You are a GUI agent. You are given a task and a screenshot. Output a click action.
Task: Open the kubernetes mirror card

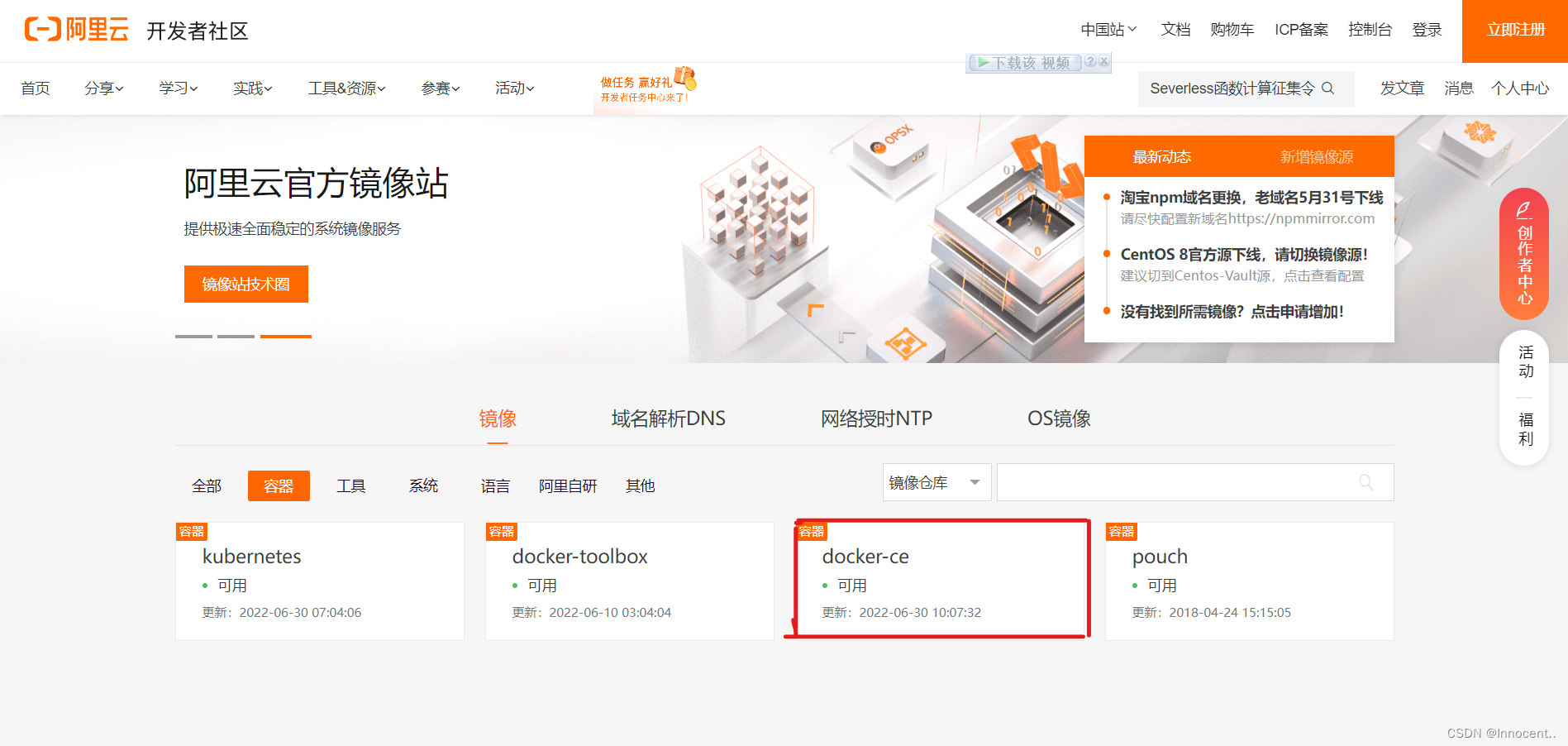click(x=320, y=581)
